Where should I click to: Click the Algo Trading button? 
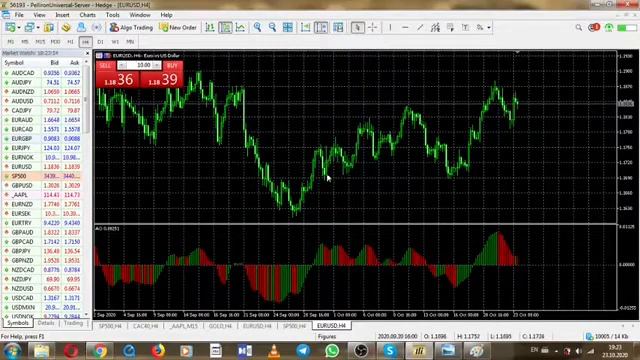131,27
